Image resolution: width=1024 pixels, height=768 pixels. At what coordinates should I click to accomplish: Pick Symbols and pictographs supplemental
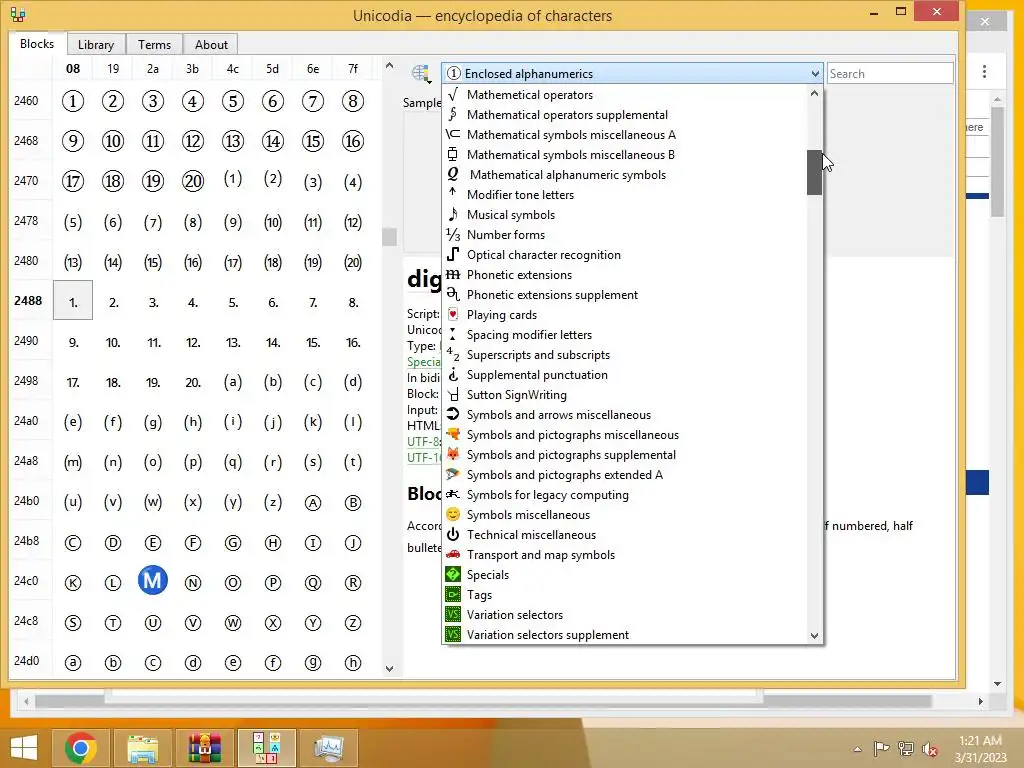(x=625, y=455)
